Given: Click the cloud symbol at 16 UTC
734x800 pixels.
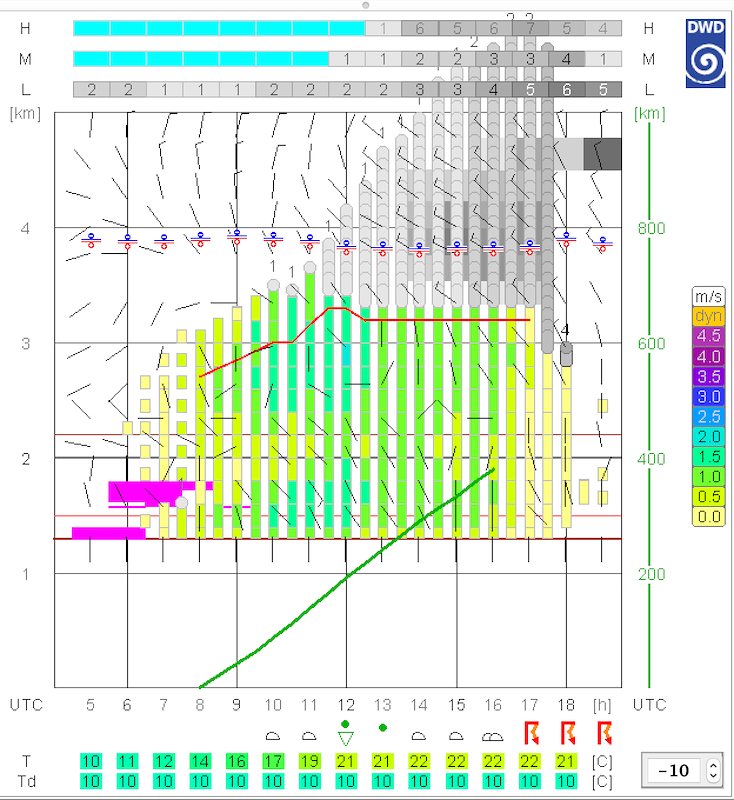Looking at the screenshot, I should point(493,735).
